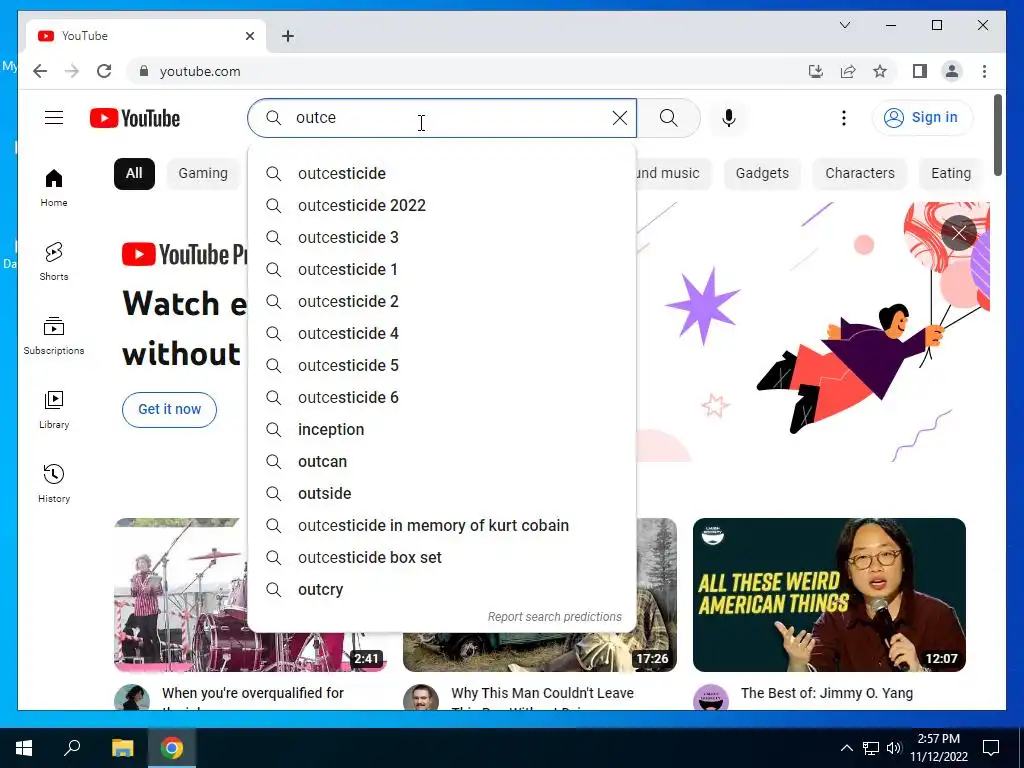1024x768 pixels.
Task: Clear the search box with the X
Action: pos(619,118)
